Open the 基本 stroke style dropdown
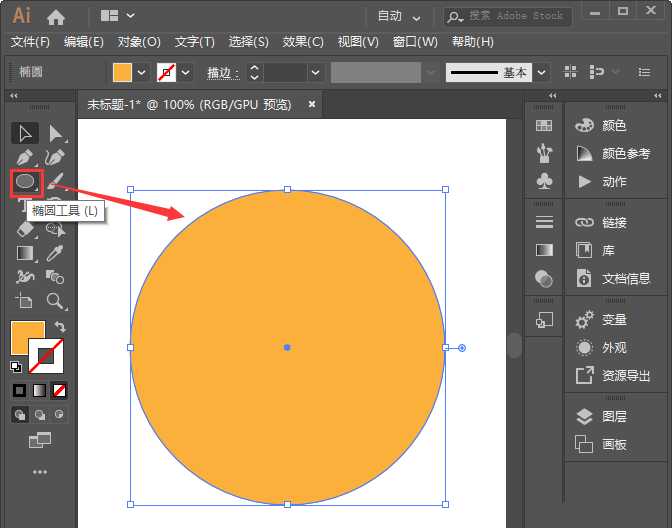 click(541, 73)
